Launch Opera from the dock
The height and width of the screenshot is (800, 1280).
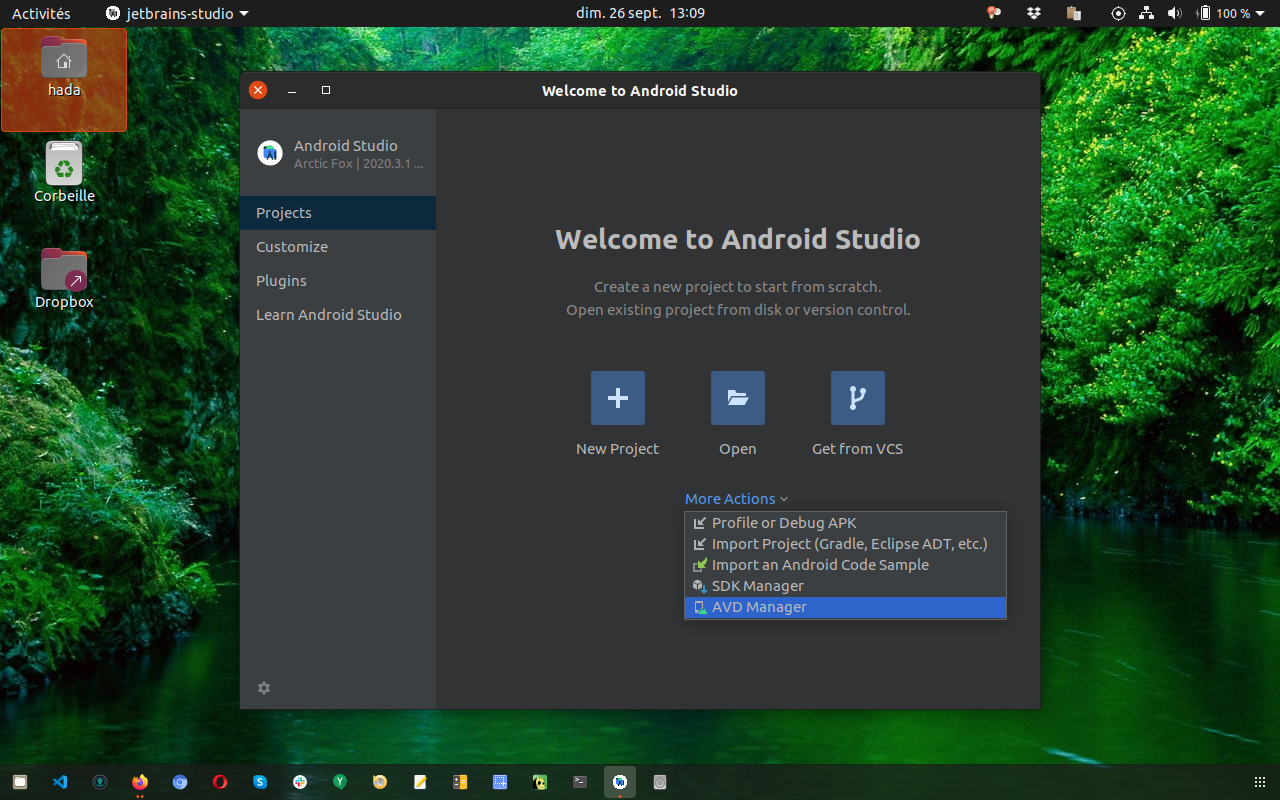click(x=220, y=782)
